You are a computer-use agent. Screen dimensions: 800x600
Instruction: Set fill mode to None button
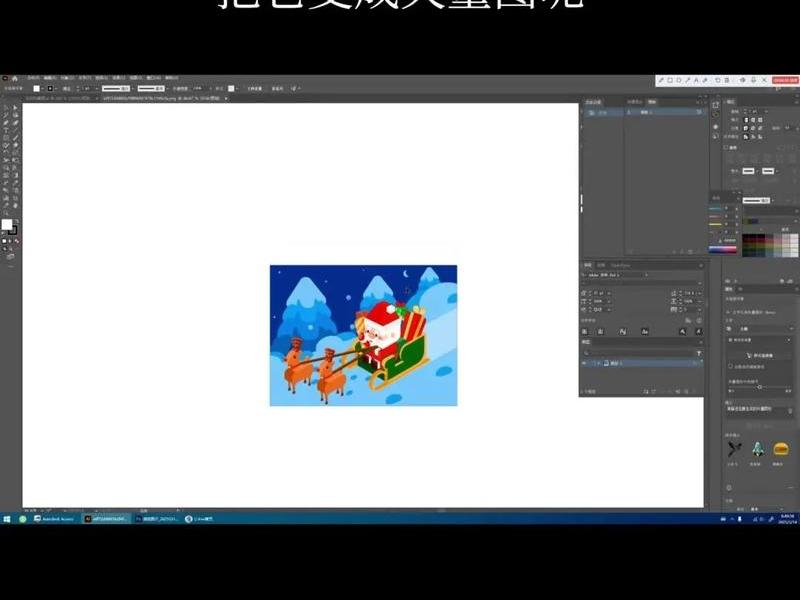click(x=16, y=241)
